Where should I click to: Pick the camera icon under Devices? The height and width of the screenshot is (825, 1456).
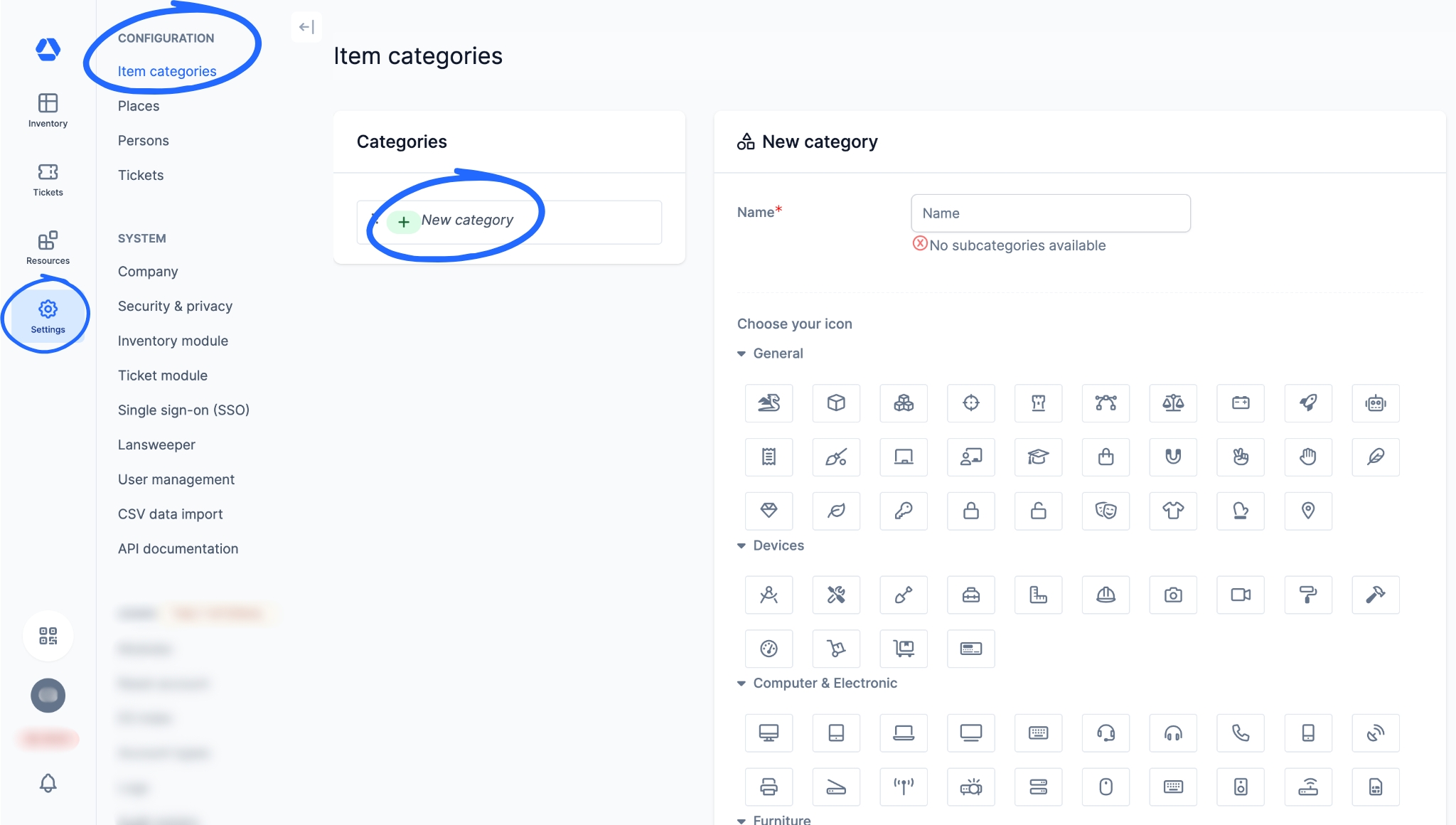1173,595
